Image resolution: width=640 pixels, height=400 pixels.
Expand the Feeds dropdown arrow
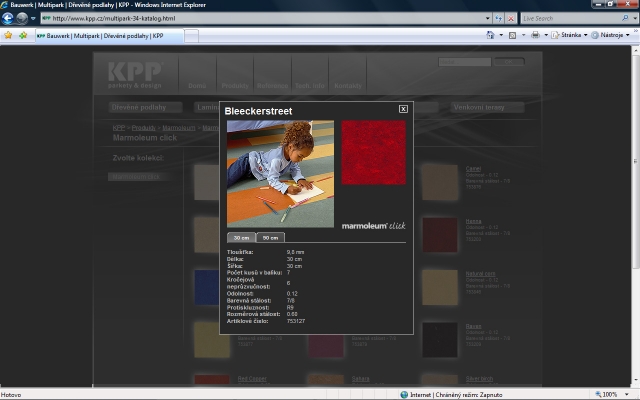523,35
